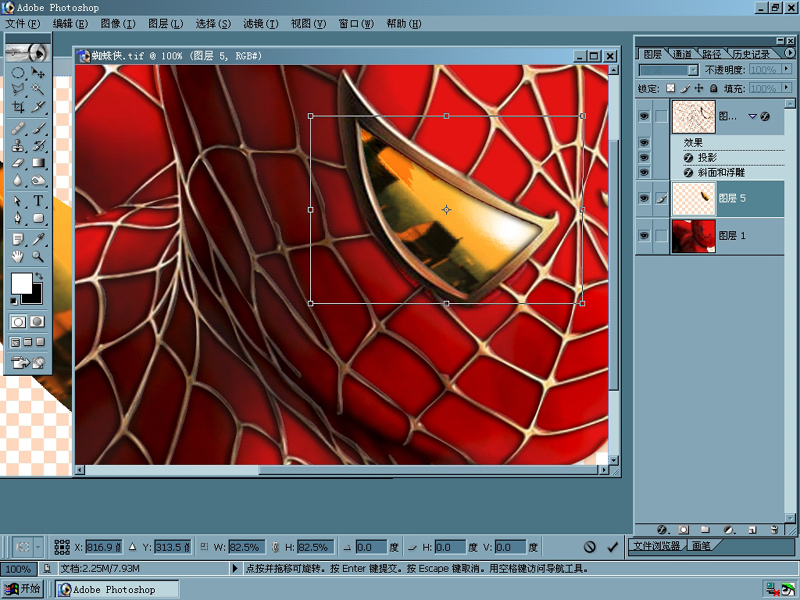Commit the transform with the checkmark
Image resolution: width=800 pixels, height=600 pixels.
point(612,547)
